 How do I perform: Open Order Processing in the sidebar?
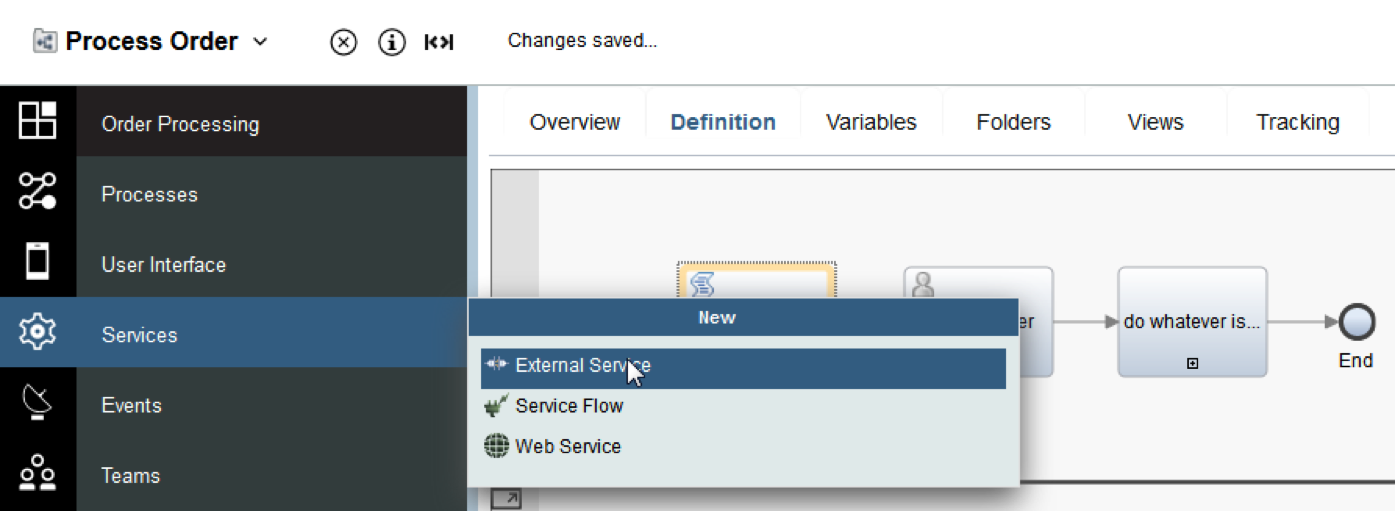click(x=180, y=124)
